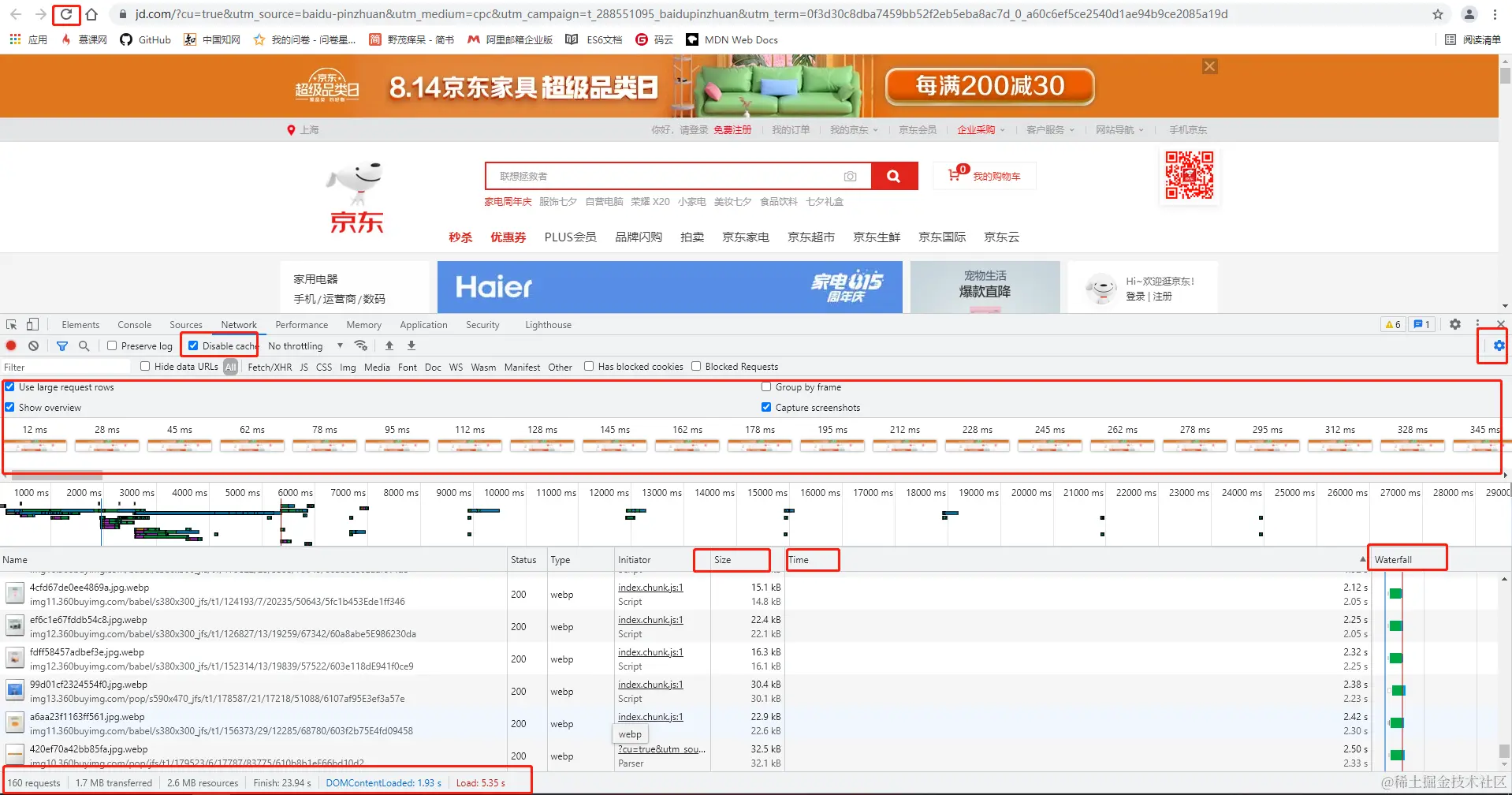
Task: Click the warnings count badge showing 6
Action: 1393,324
